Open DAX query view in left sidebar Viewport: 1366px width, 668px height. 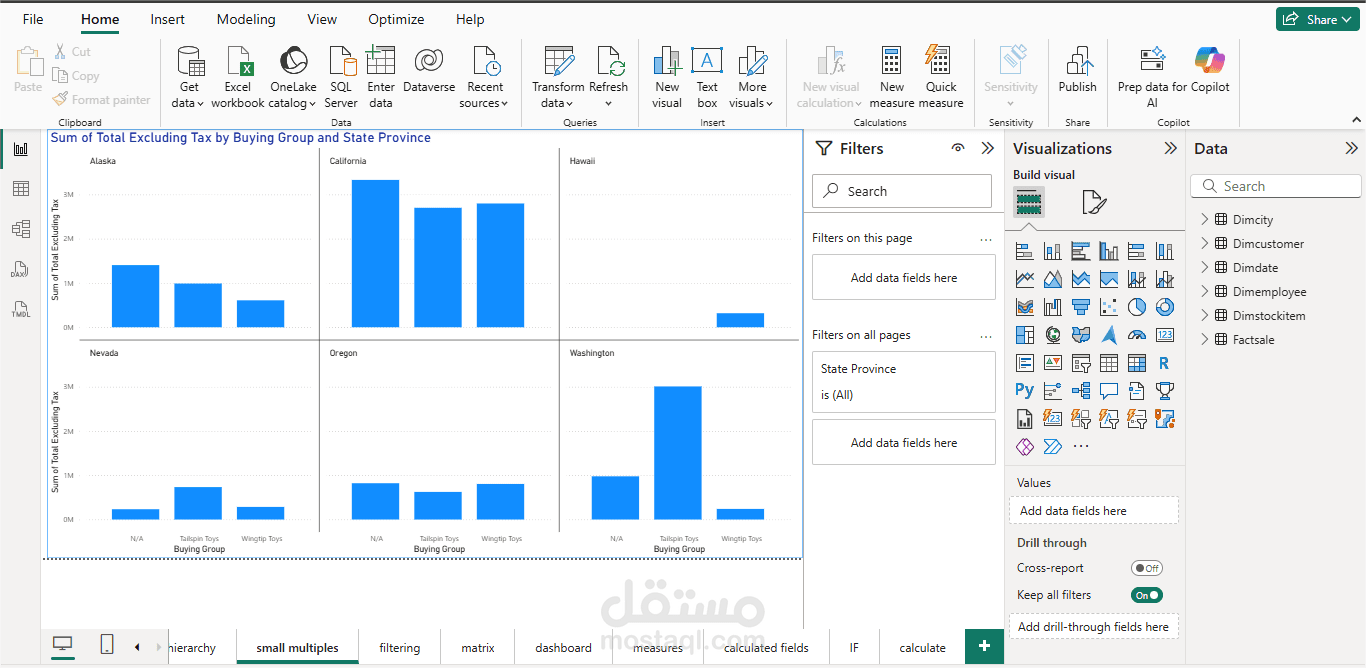point(21,269)
